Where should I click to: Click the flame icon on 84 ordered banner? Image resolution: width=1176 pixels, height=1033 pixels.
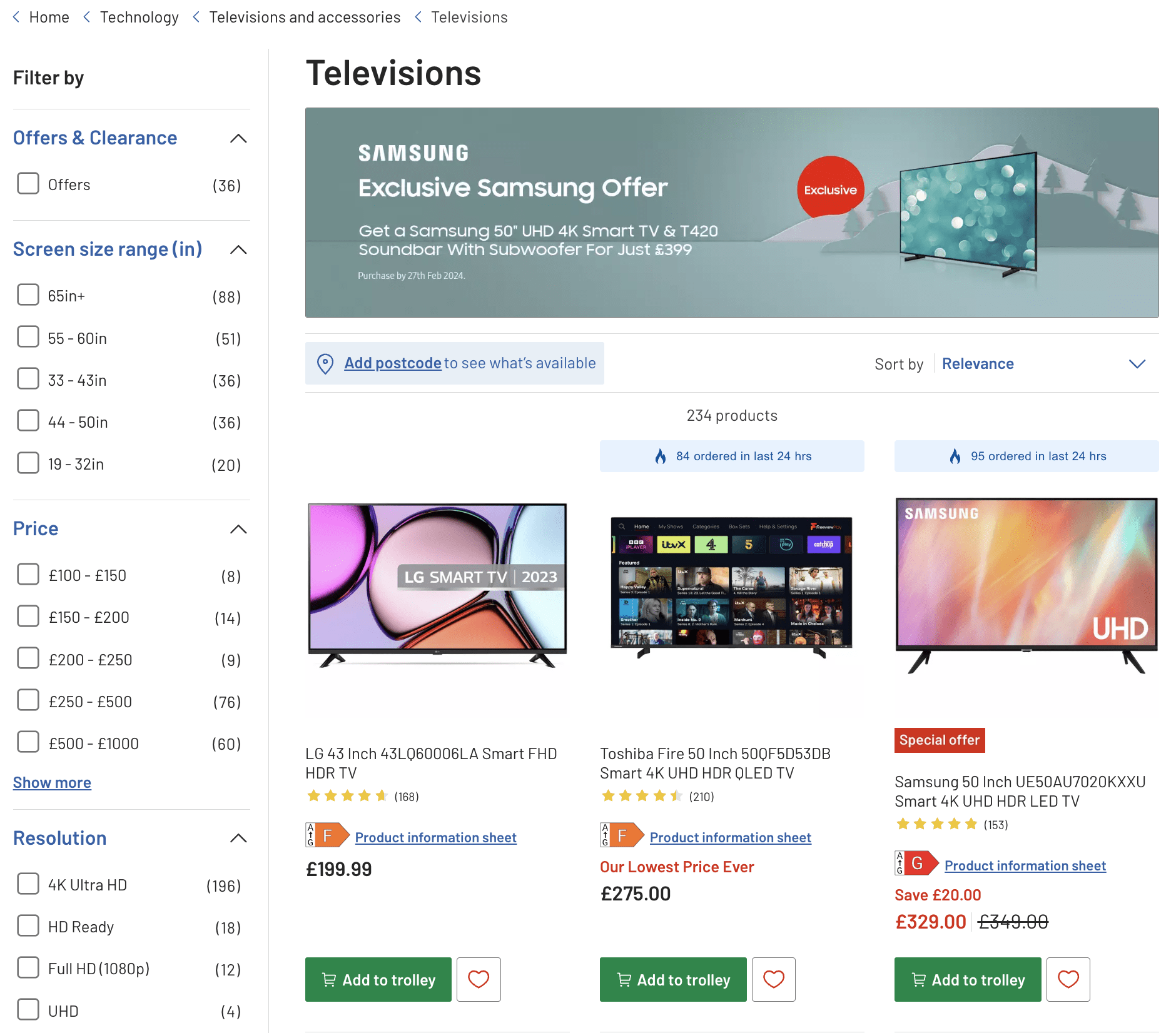click(661, 456)
